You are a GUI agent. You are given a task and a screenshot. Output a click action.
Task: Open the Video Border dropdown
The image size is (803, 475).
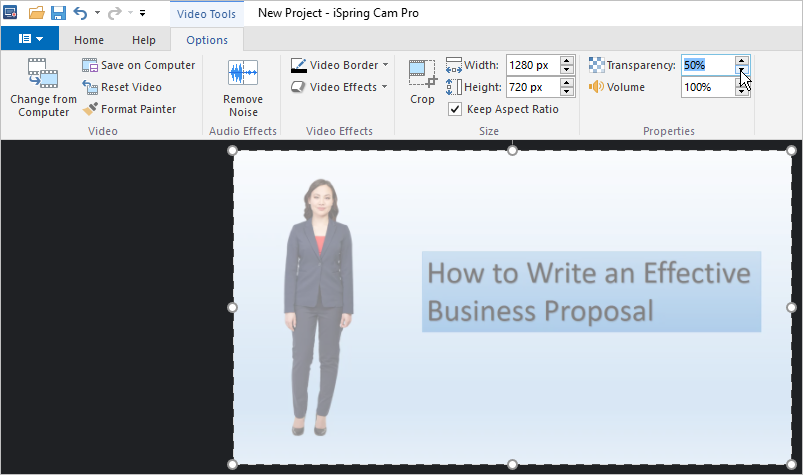point(340,65)
